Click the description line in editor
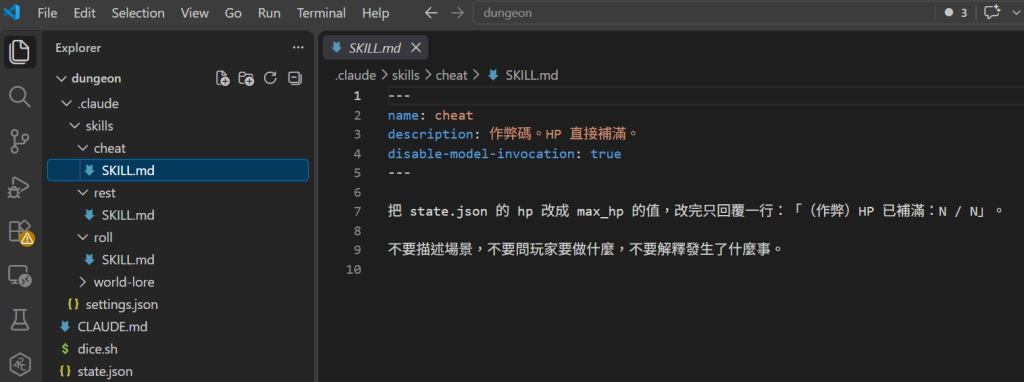 [x=512, y=135]
